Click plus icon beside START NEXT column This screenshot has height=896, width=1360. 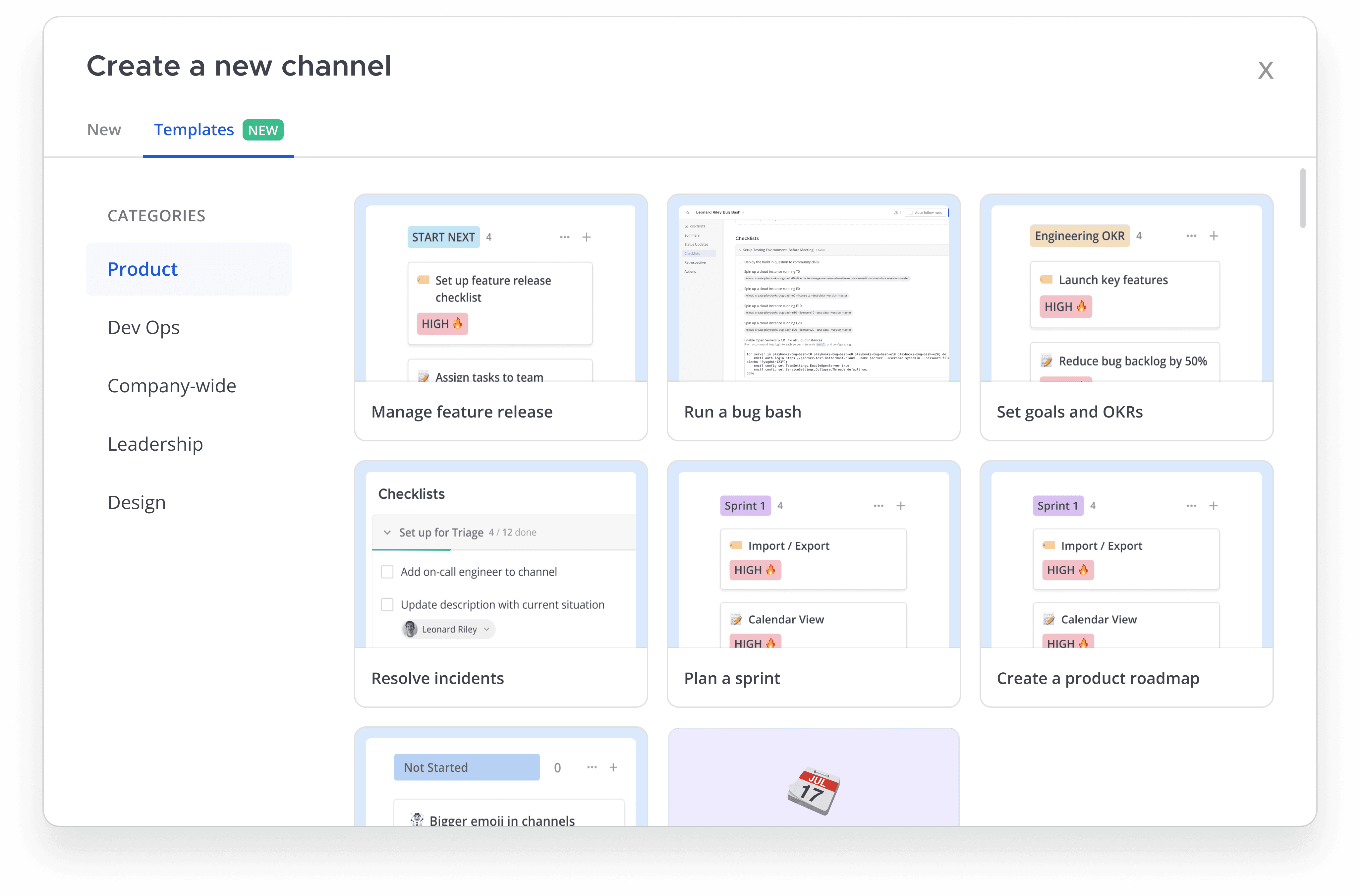[x=586, y=237]
